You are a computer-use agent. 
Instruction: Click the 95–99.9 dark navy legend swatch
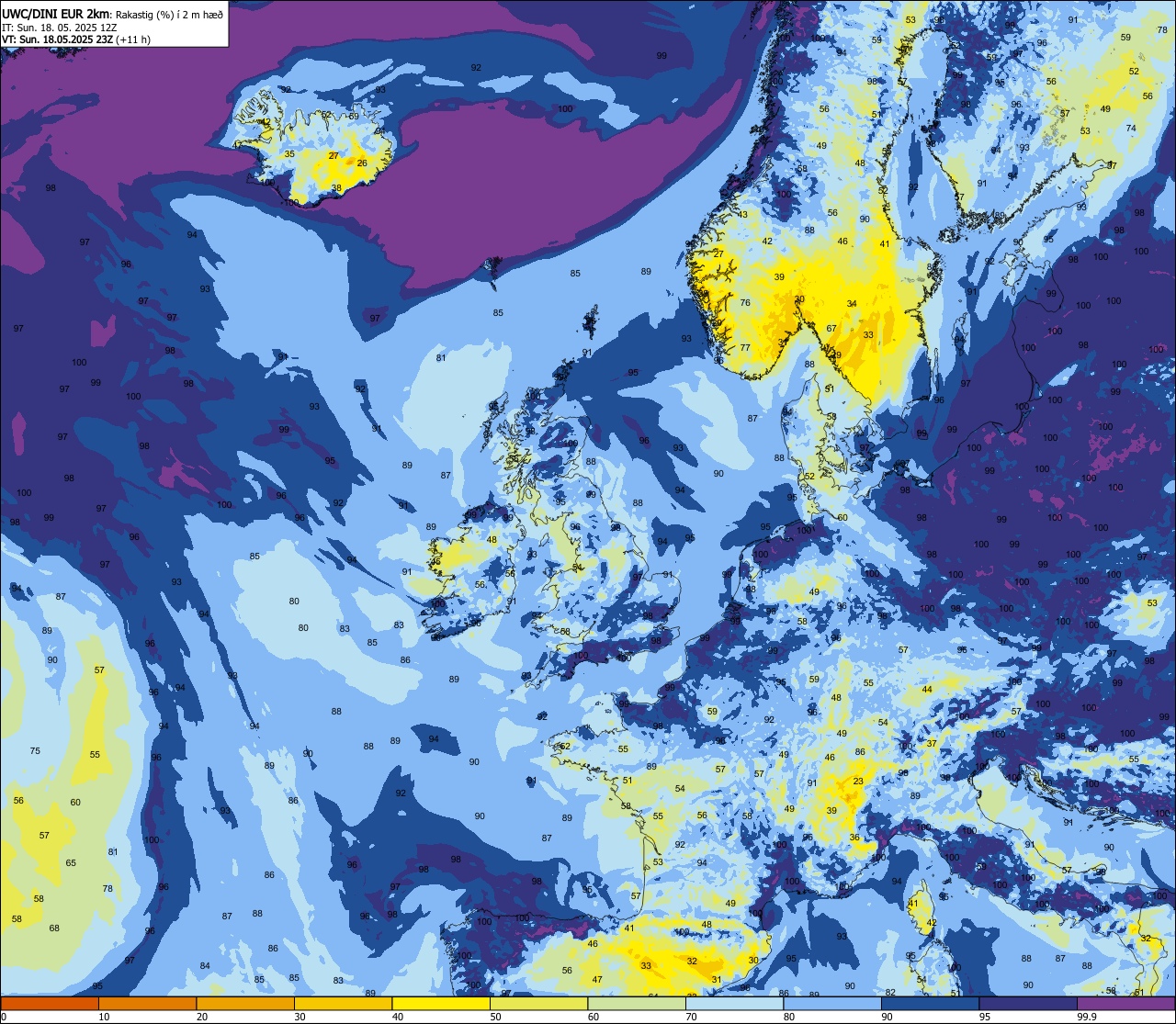click(x=1028, y=1003)
